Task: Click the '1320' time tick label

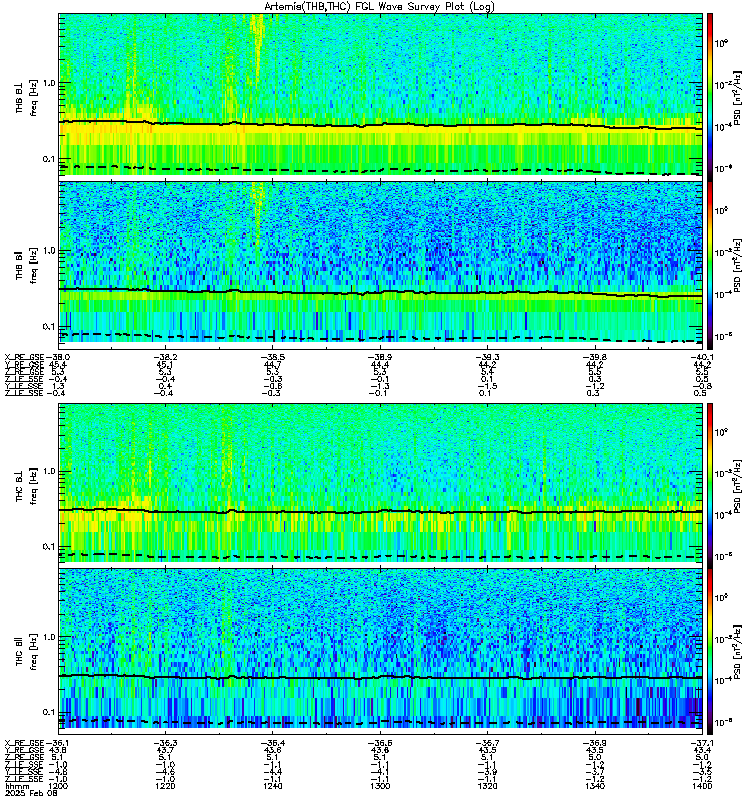Action: [x=487, y=786]
